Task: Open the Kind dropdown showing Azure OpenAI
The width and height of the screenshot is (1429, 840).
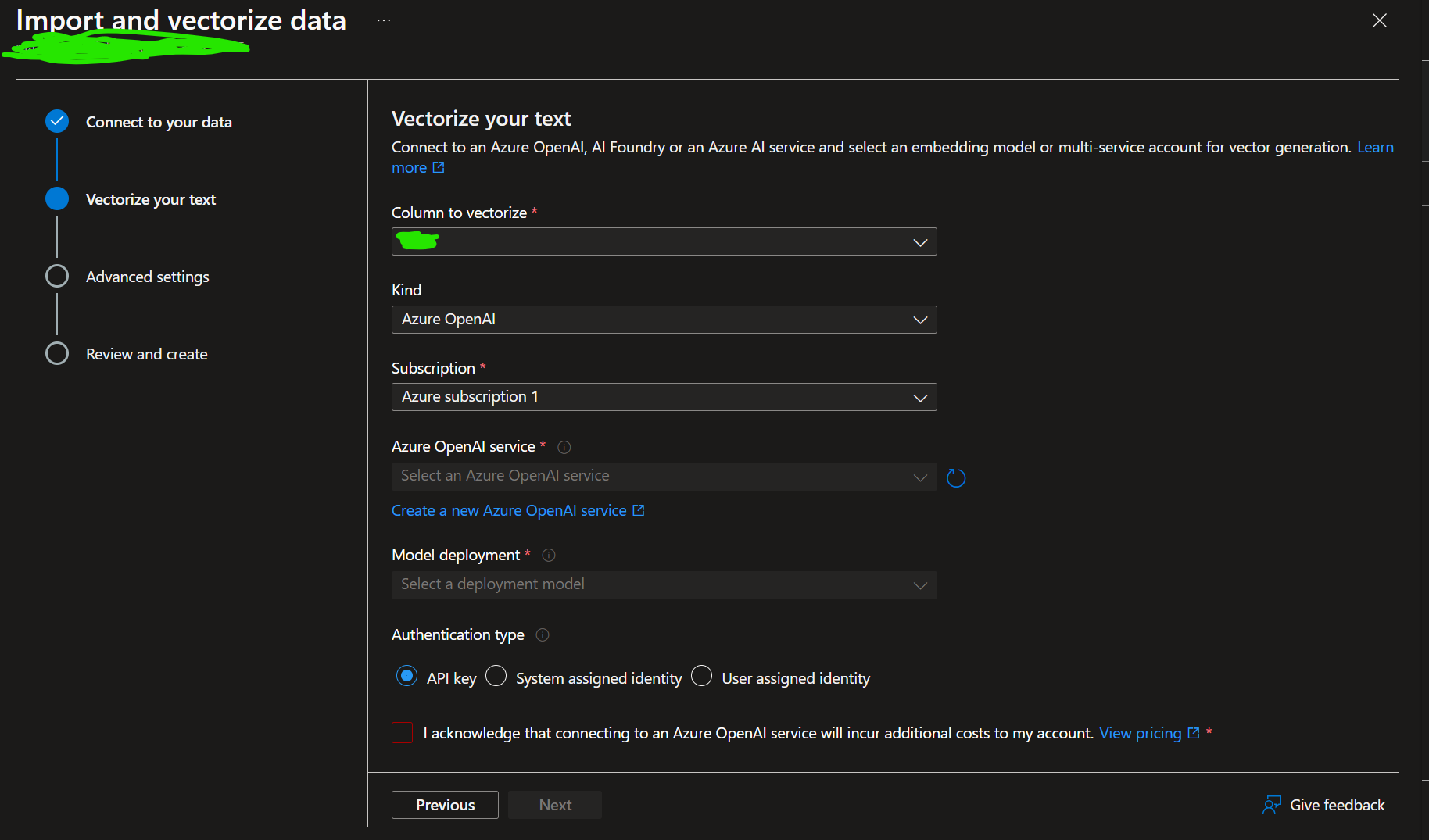Action: [x=664, y=320]
